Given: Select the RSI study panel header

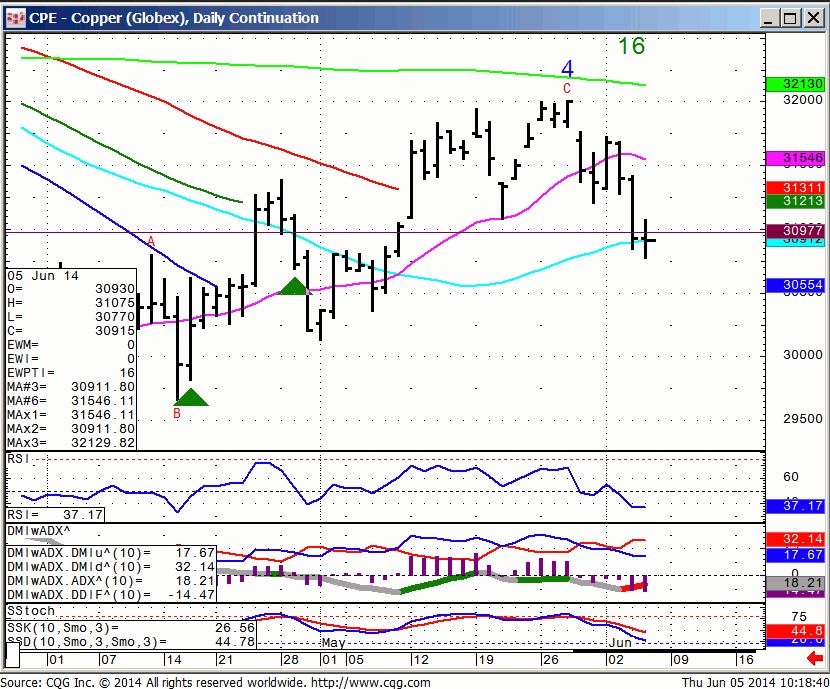Looking at the screenshot, I should [19, 458].
